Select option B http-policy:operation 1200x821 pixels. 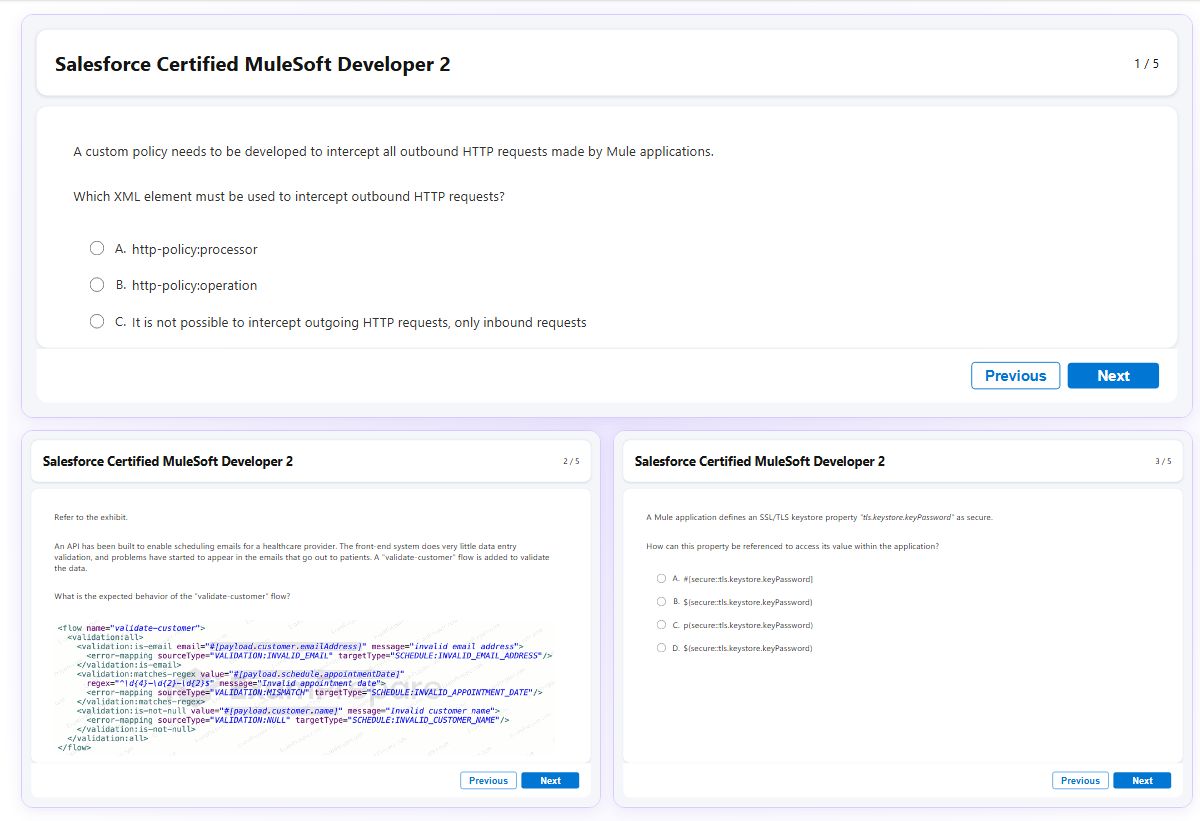(x=97, y=285)
